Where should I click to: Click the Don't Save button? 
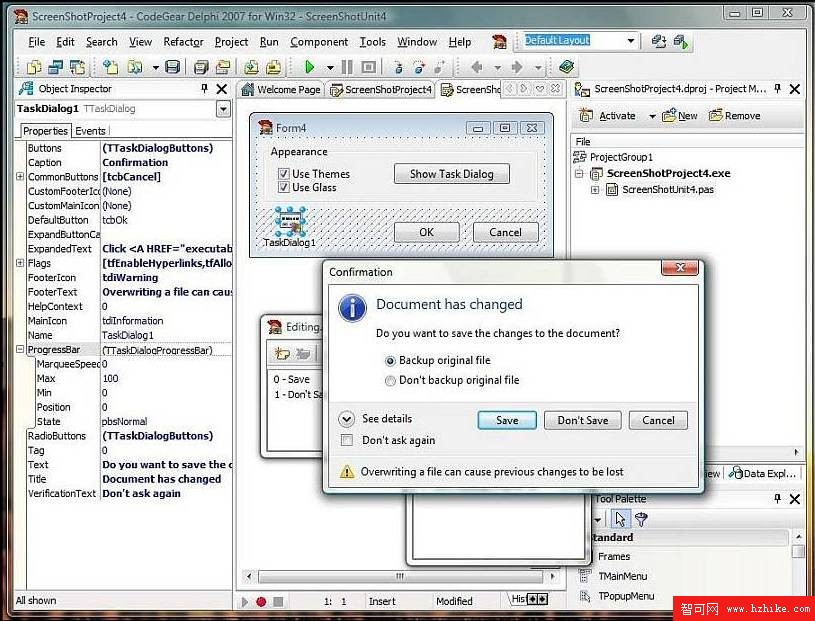[583, 420]
